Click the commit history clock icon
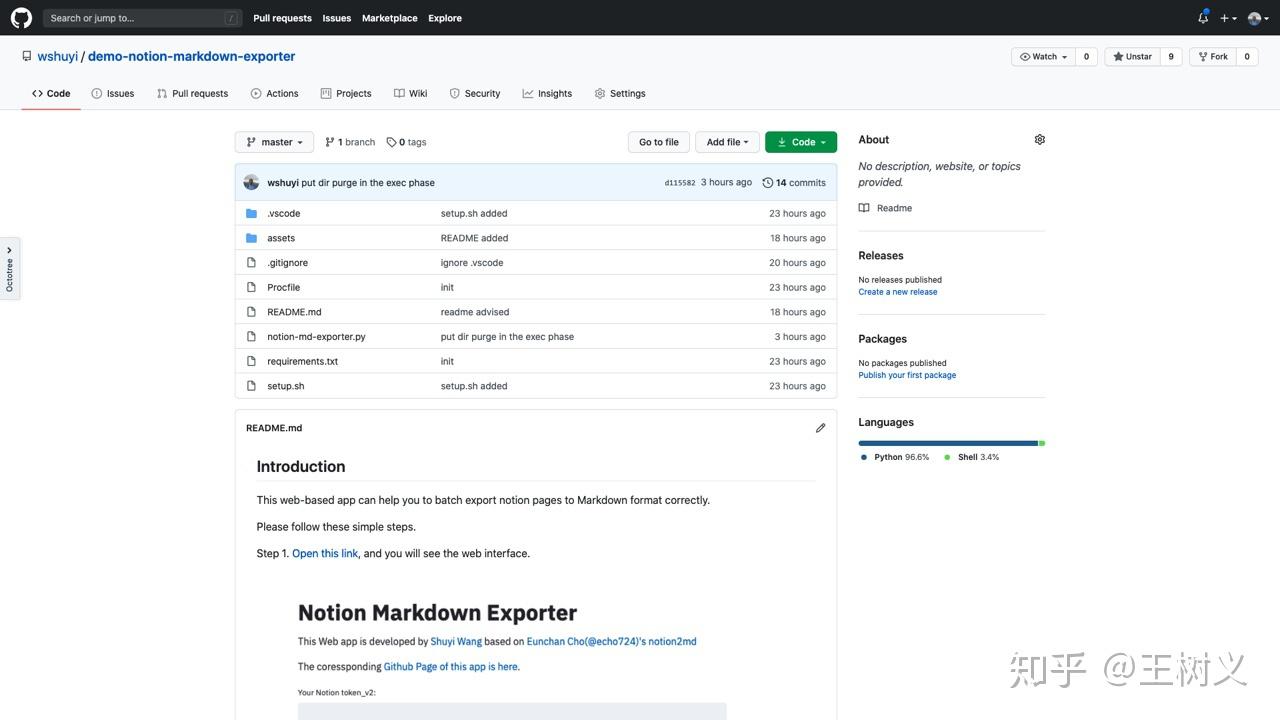The height and width of the screenshot is (720, 1280). click(768, 182)
